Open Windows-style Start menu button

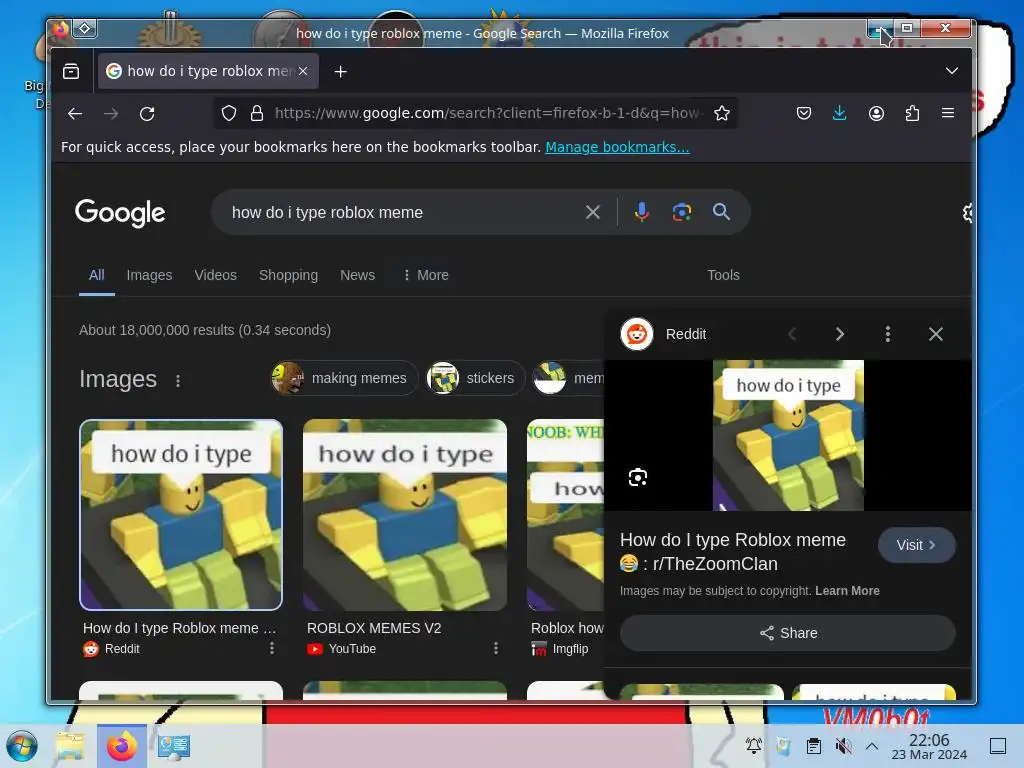tap(22, 746)
